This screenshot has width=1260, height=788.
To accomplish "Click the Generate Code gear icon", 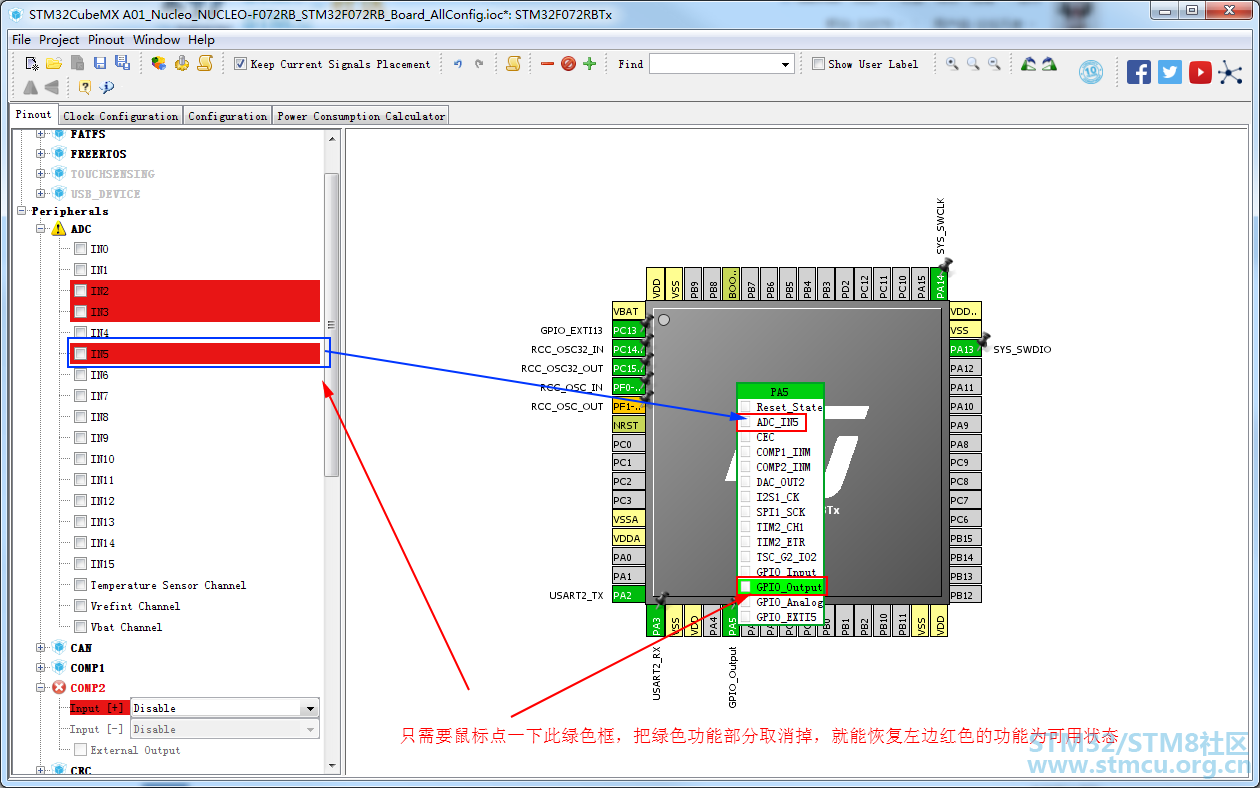I will click(181, 63).
